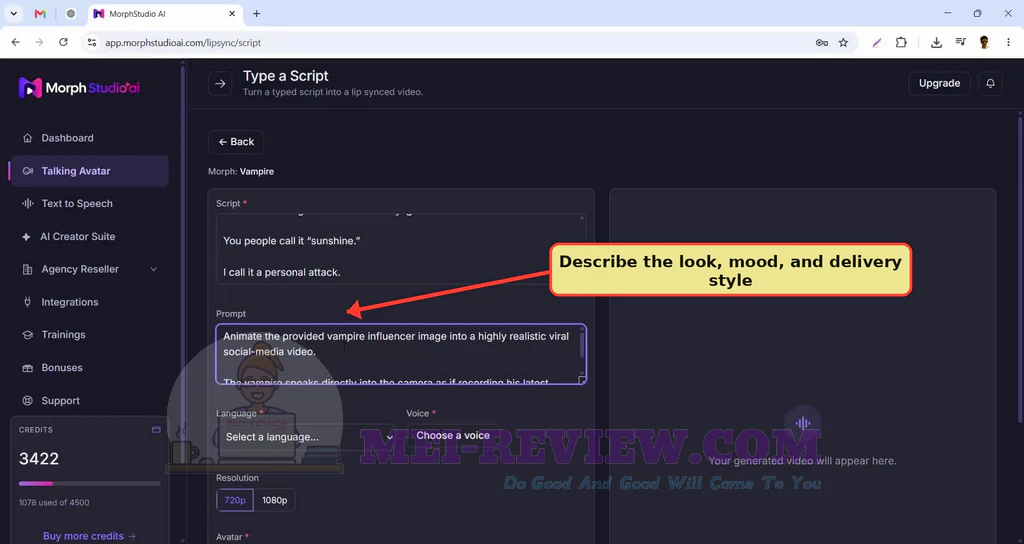Click the address bar URL
Viewport: 1024px width, 544px height.
tap(183, 42)
